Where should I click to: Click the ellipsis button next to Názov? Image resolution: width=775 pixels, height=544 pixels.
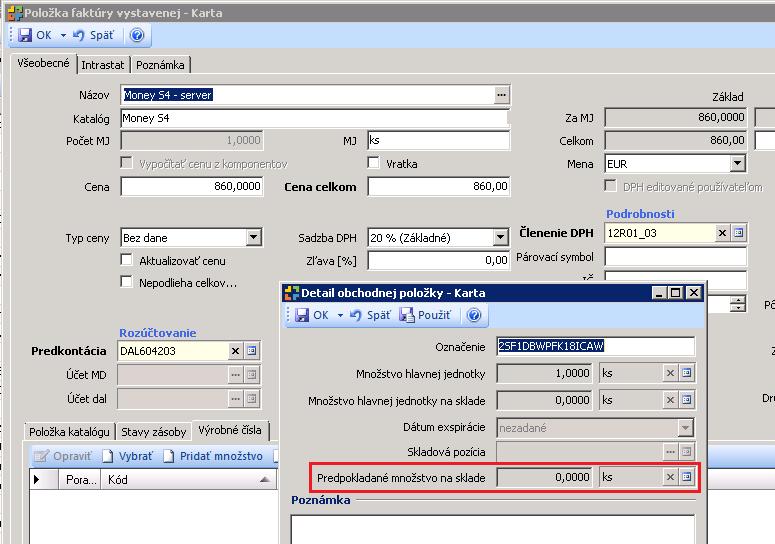pos(501,95)
